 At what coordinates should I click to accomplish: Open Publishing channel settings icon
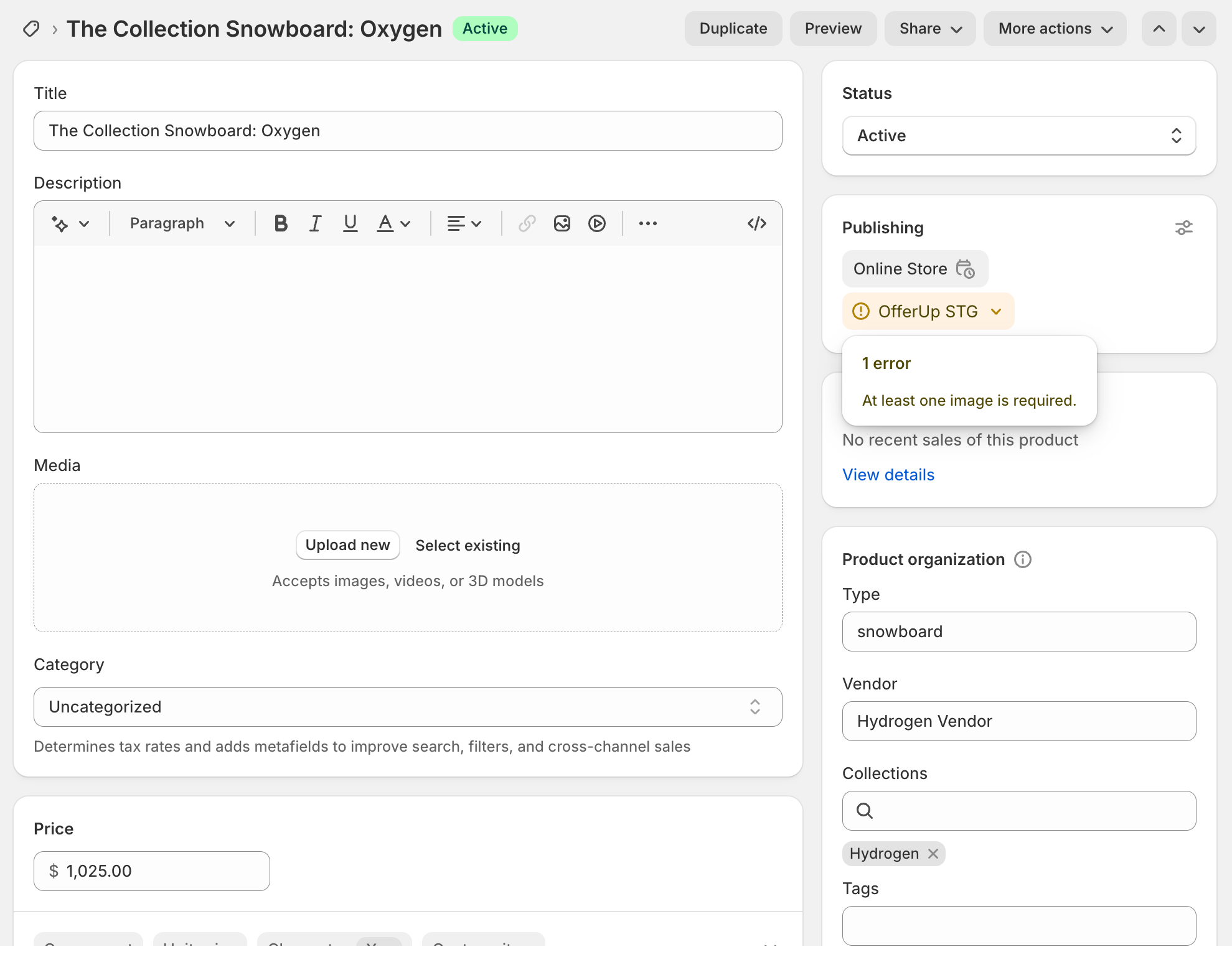[x=1183, y=228]
